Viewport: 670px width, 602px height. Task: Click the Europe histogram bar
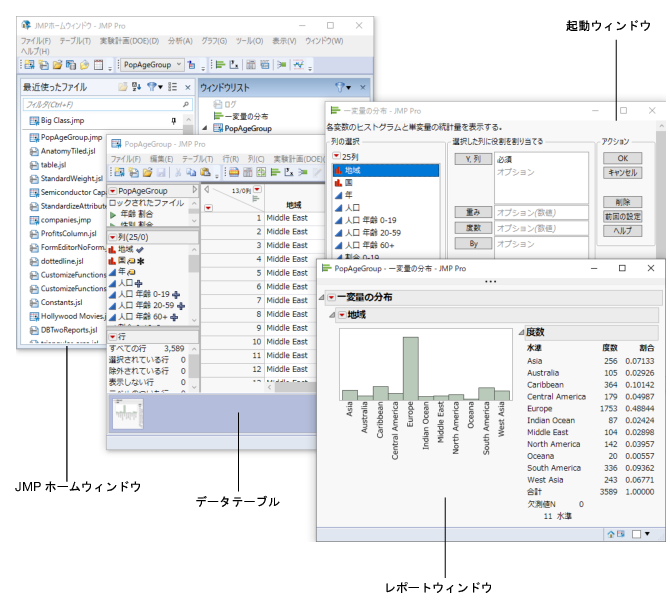(411, 369)
